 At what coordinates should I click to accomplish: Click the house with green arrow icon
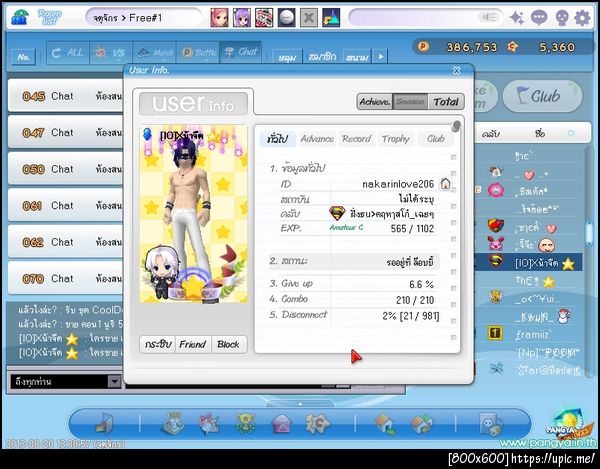(385, 424)
